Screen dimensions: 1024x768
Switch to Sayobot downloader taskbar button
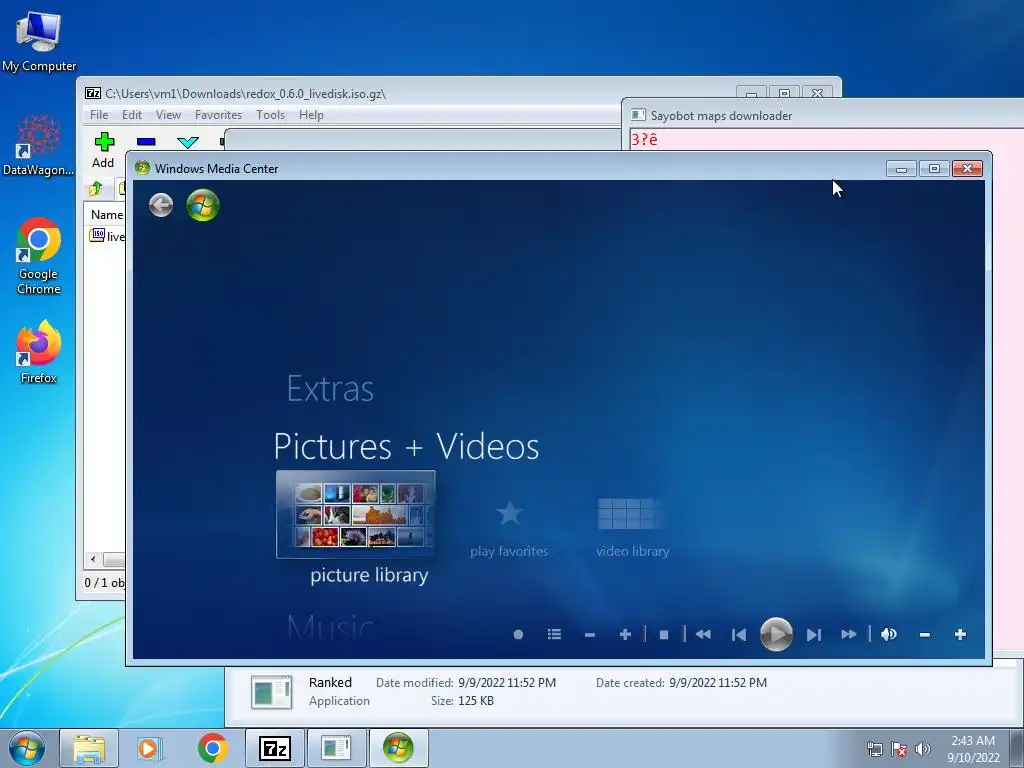coord(336,748)
